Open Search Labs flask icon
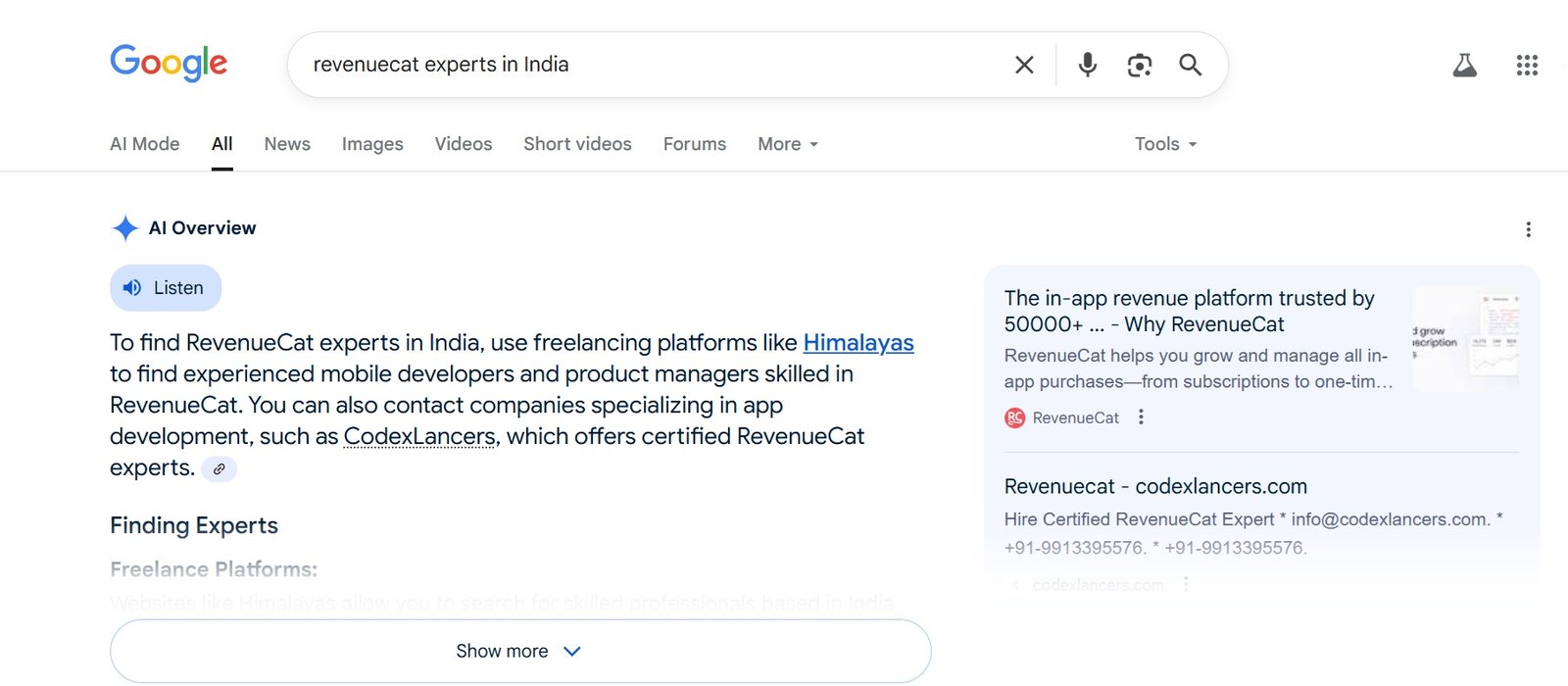This screenshot has width=1568, height=686. point(1464,66)
